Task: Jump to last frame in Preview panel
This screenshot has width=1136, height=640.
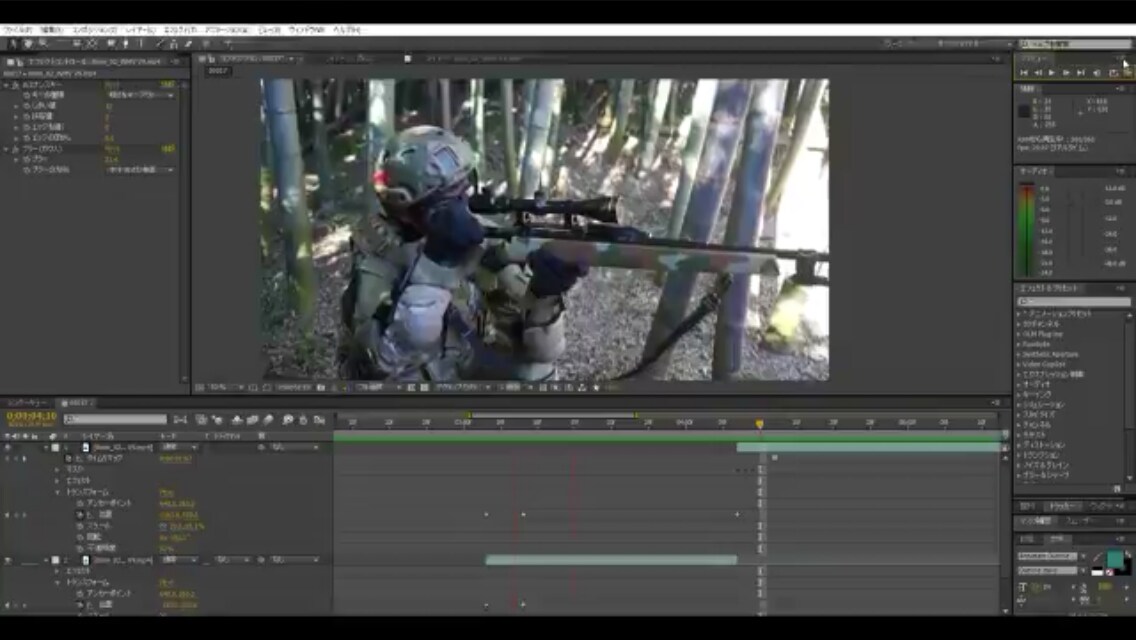Action: click(x=1081, y=72)
